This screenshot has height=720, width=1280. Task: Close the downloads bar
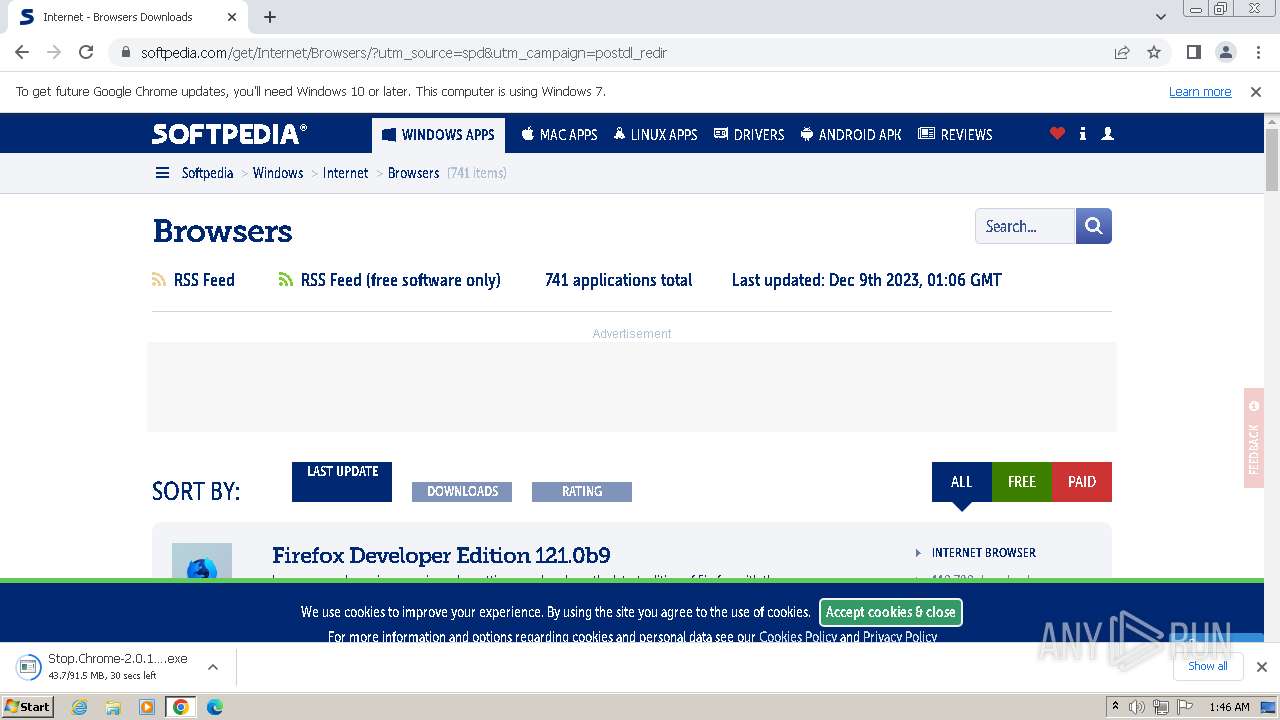coord(1261,667)
